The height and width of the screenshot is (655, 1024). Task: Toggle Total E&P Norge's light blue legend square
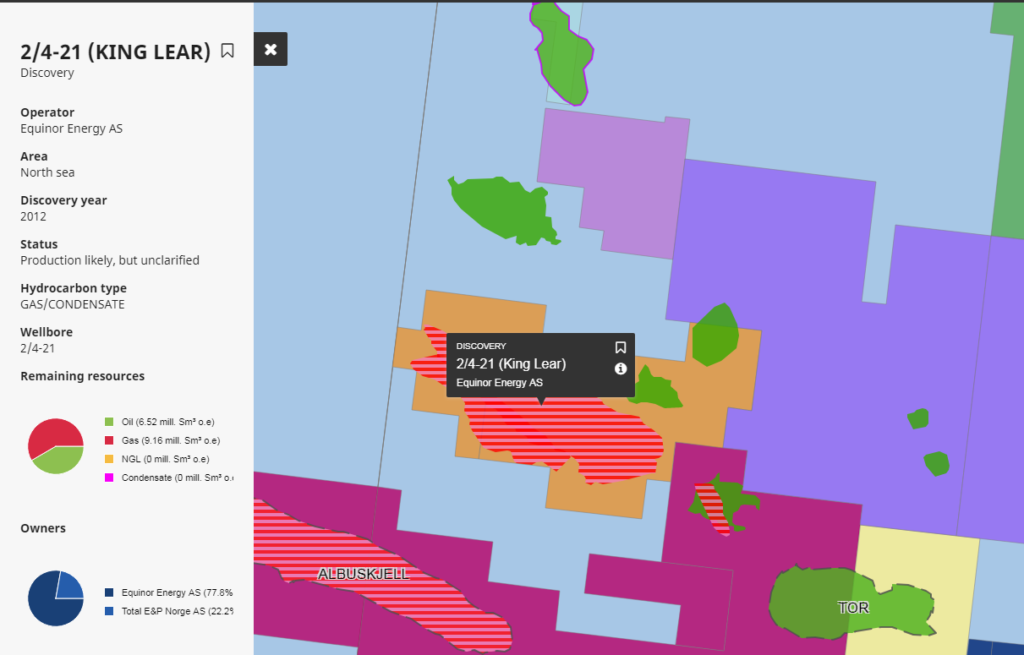point(109,610)
